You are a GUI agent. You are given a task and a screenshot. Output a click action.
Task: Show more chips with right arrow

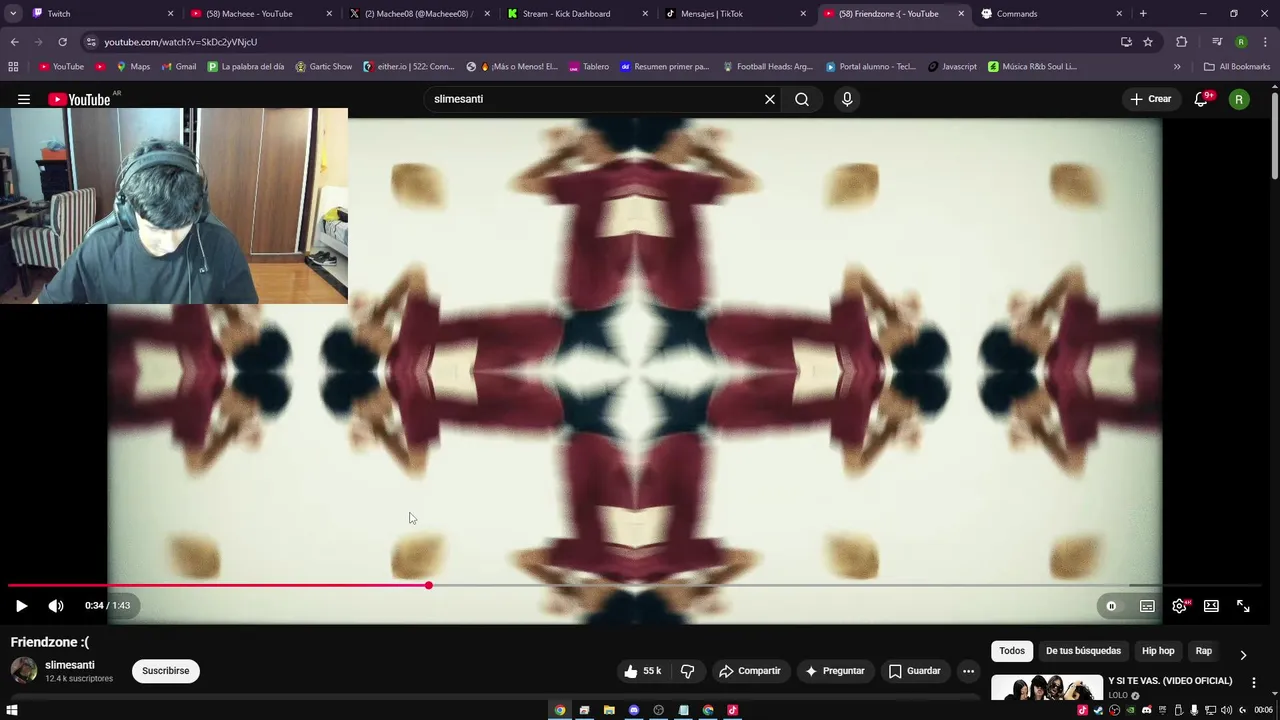tap(1243, 655)
